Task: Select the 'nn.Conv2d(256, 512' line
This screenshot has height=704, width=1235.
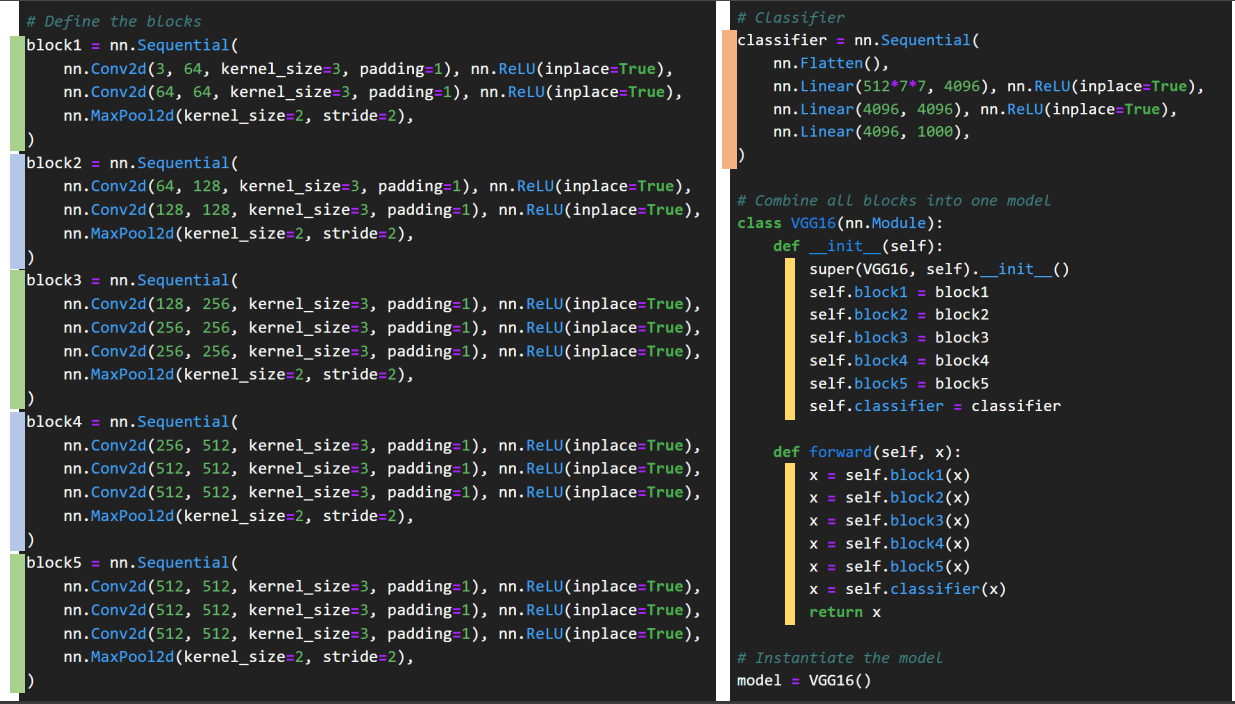Action: coord(383,445)
